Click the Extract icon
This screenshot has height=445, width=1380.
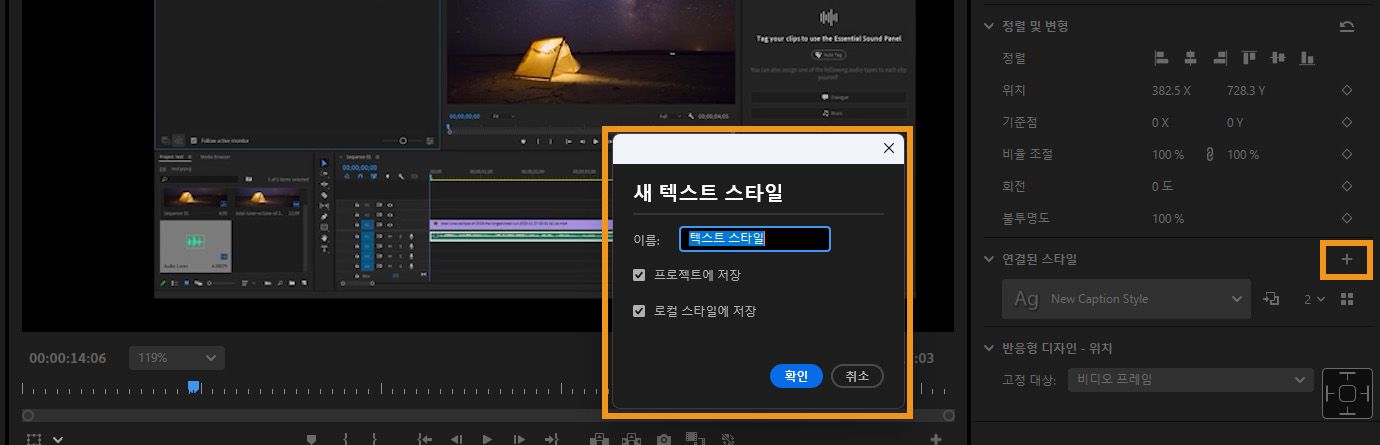pyautogui.click(x=632, y=439)
